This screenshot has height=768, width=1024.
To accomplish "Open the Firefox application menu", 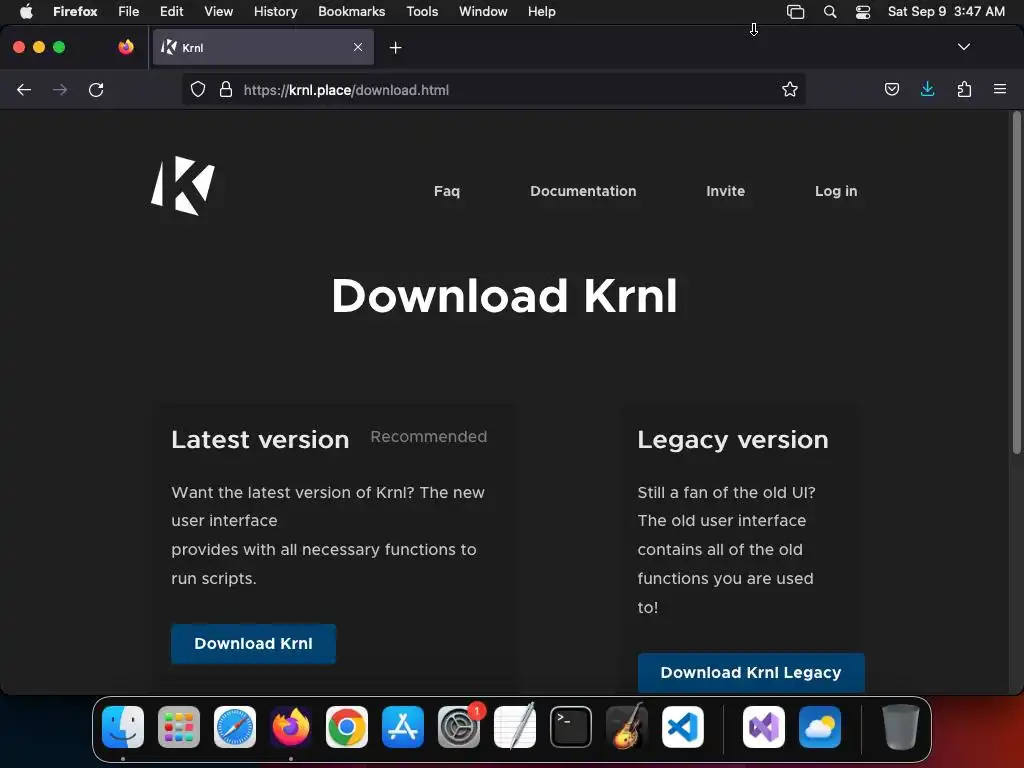I will click(x=75, y=11).
